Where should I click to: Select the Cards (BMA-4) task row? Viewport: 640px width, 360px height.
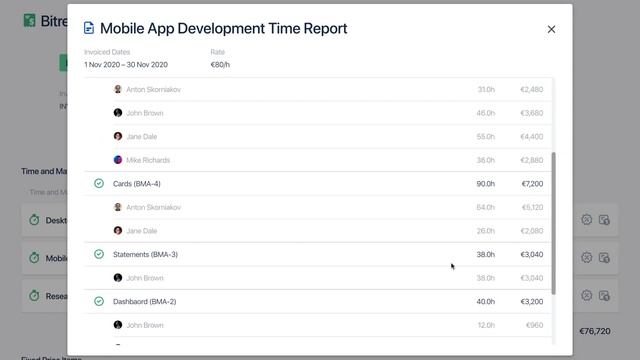318,184
